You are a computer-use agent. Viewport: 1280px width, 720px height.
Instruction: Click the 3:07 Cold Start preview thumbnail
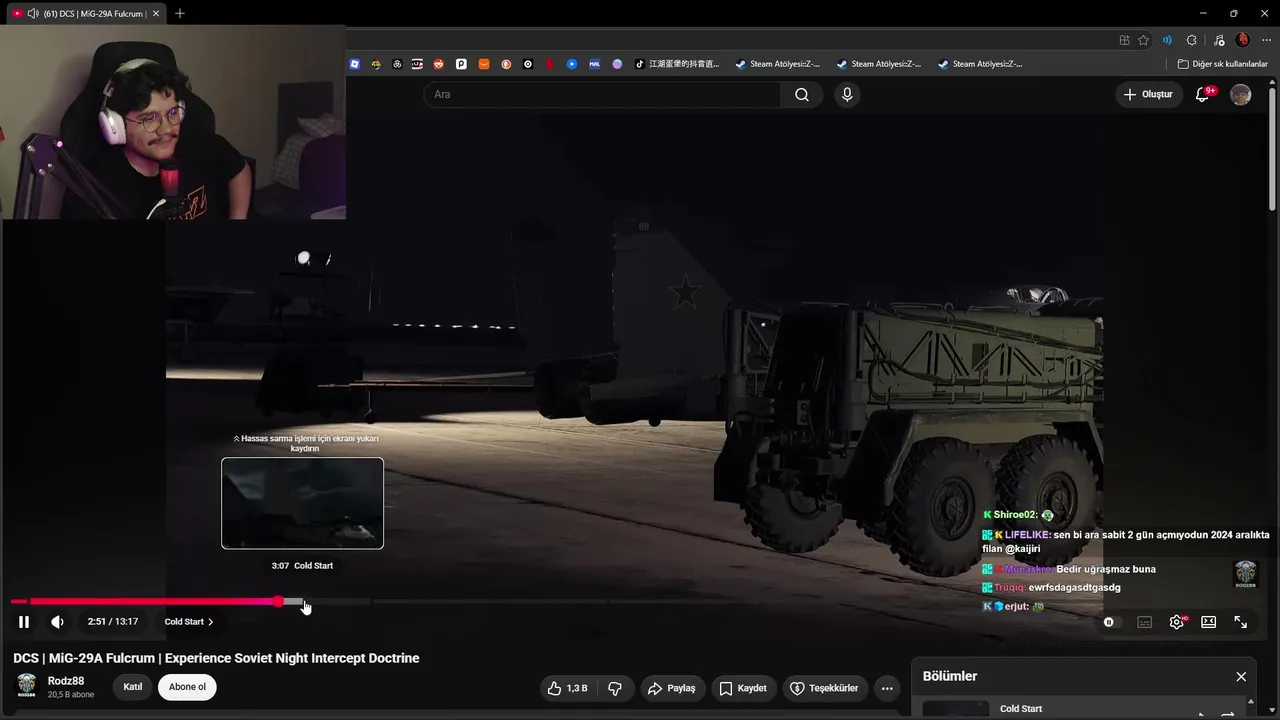point(302,503)
